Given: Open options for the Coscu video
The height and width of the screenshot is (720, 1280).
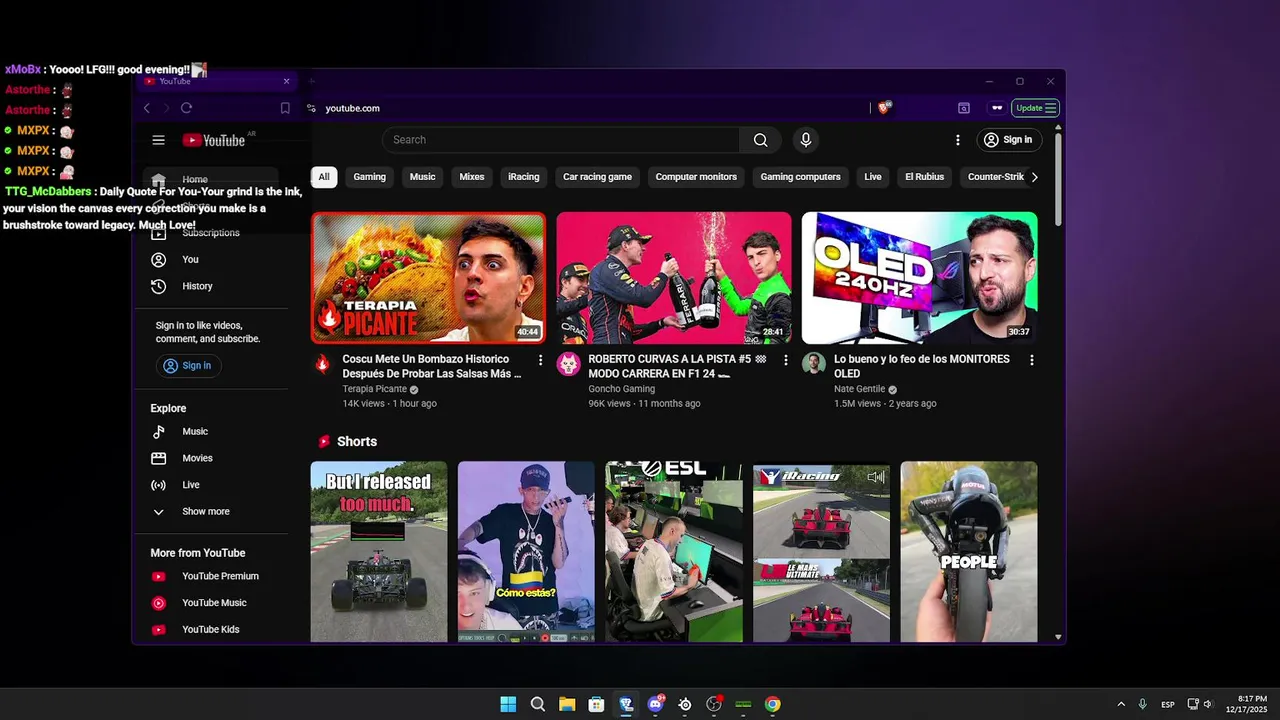Looking at the screenshot, I should 540,360.
